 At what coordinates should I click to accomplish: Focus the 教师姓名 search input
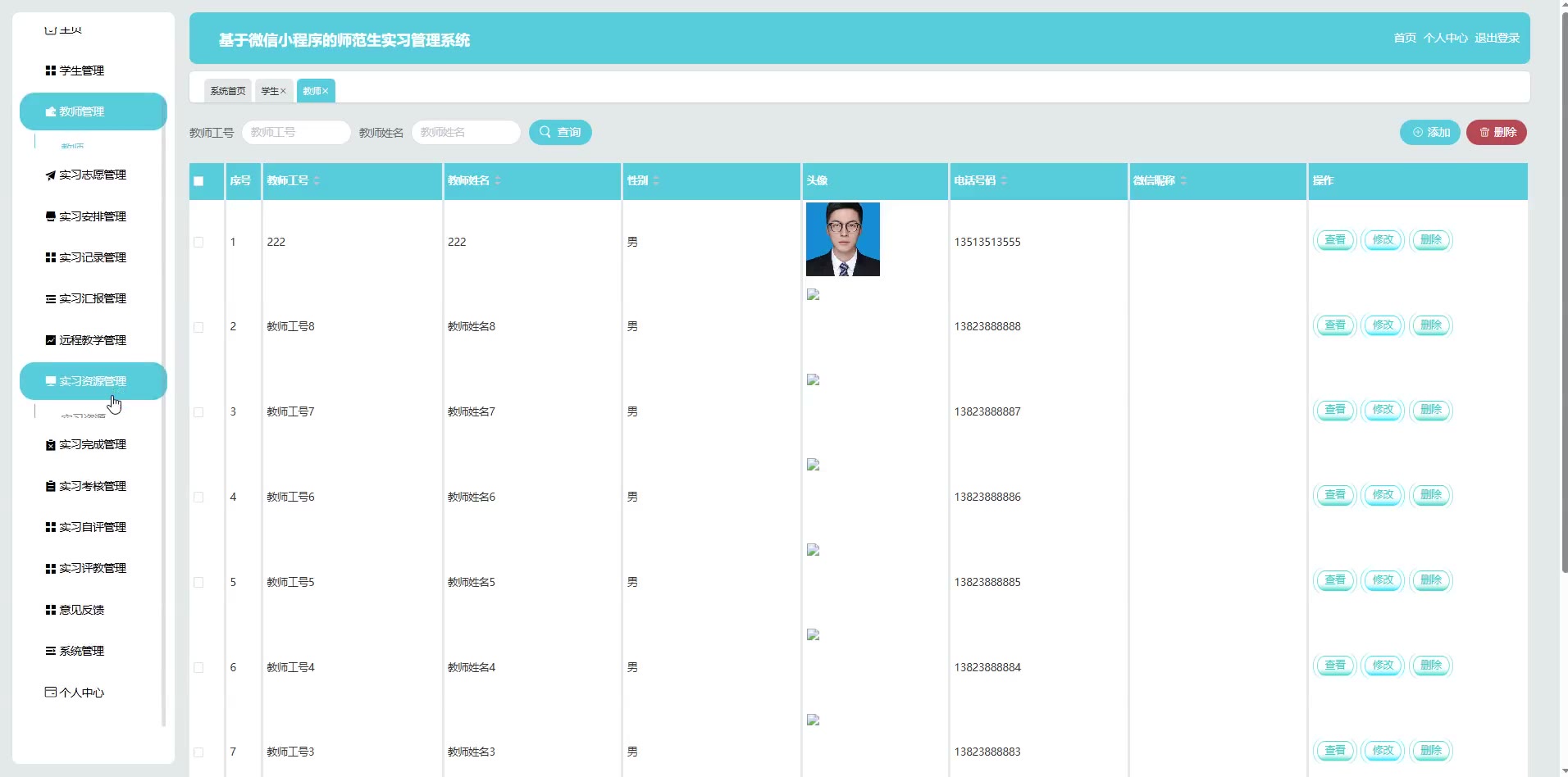coord(466,132)
